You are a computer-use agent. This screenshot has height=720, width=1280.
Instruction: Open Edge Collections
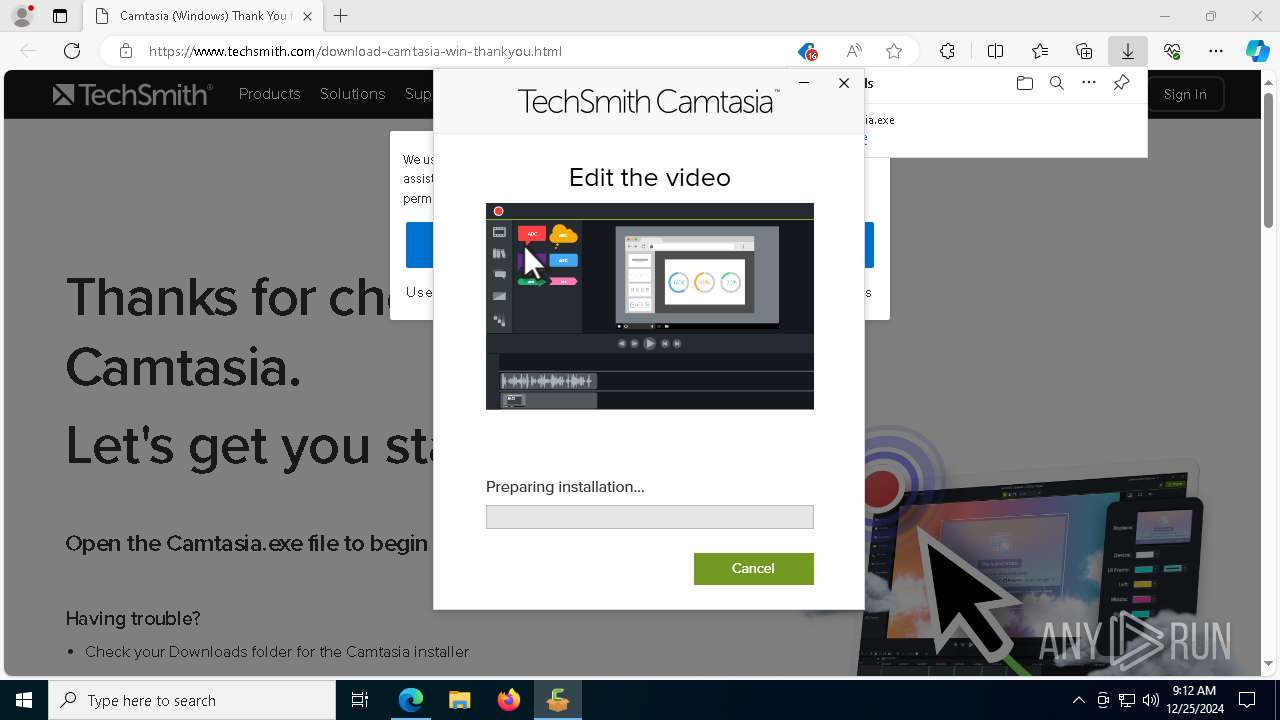click(1084, 51)
